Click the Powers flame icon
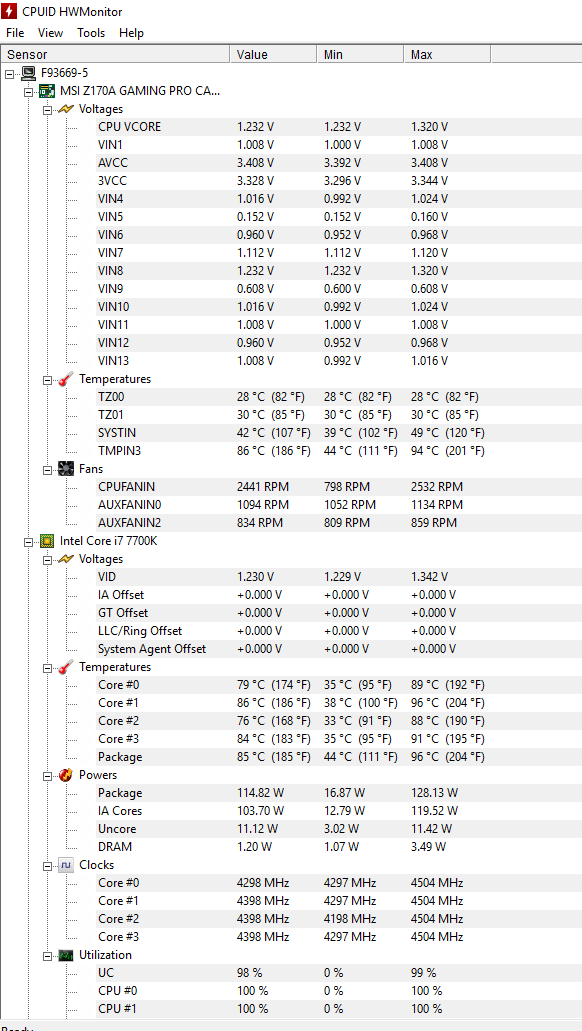The height and width of the screenshot is (1031, 582). click(x=65, y=775)
